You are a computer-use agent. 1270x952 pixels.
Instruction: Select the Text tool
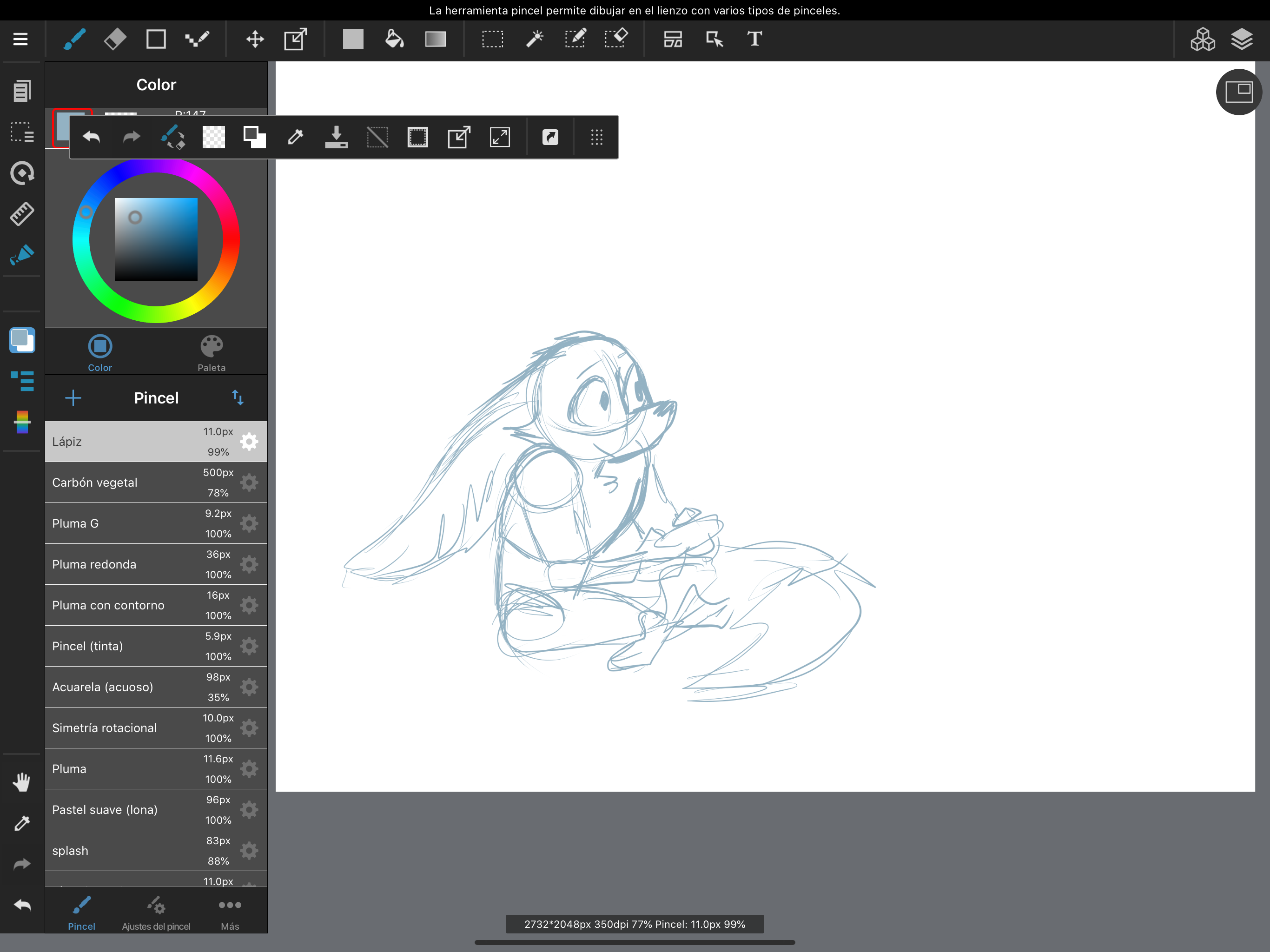coord(754,39)
